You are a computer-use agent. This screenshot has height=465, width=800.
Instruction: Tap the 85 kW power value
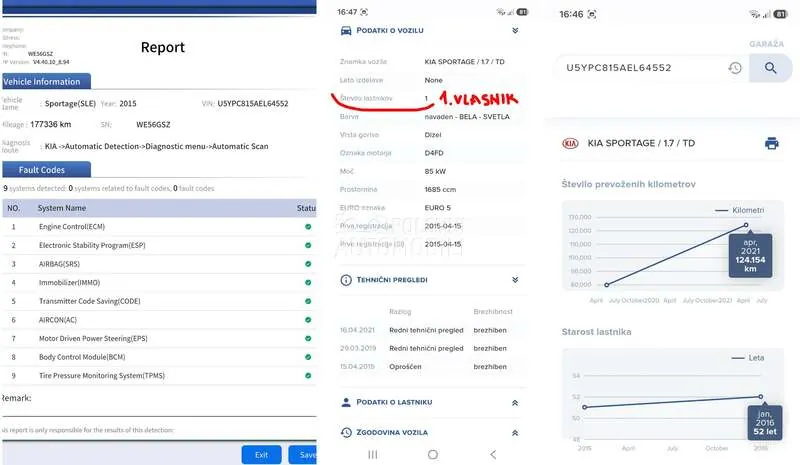tap(435, 172)
